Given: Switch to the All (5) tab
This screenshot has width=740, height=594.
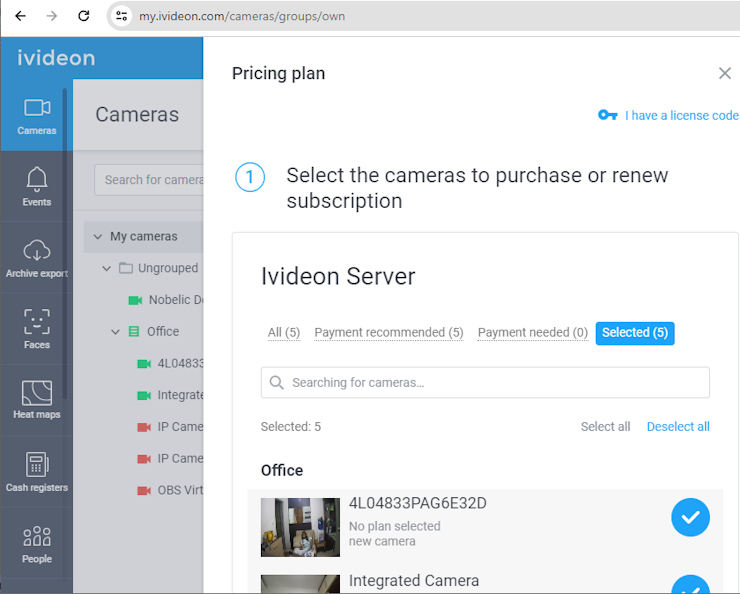Looking at the screenshot, I should coord(284,333).
